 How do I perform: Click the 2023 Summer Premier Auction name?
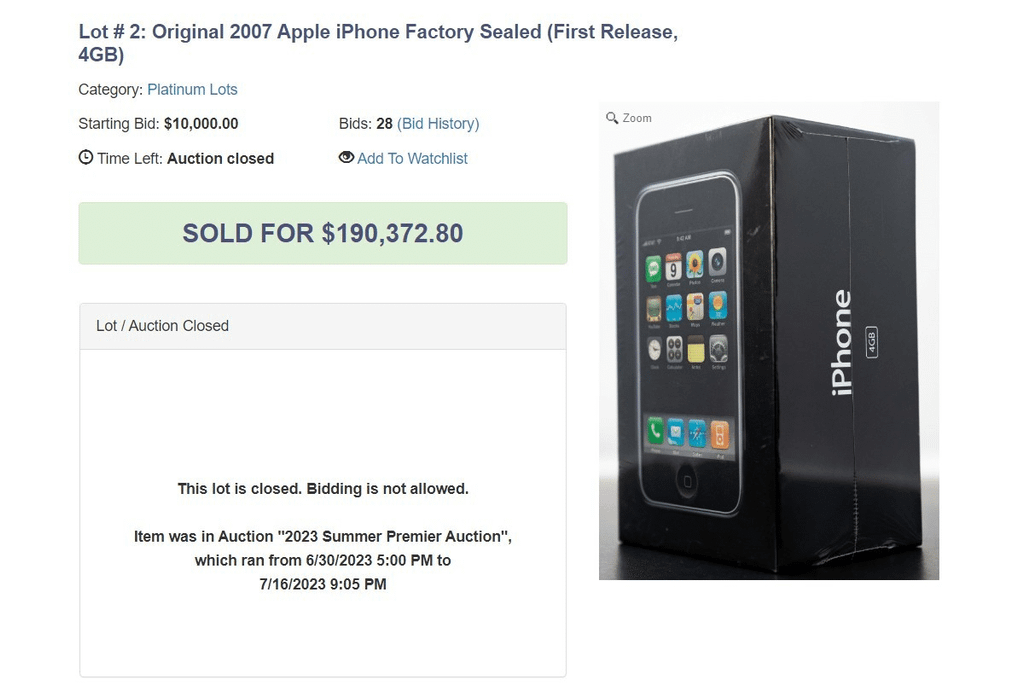[x=390, y=536]
